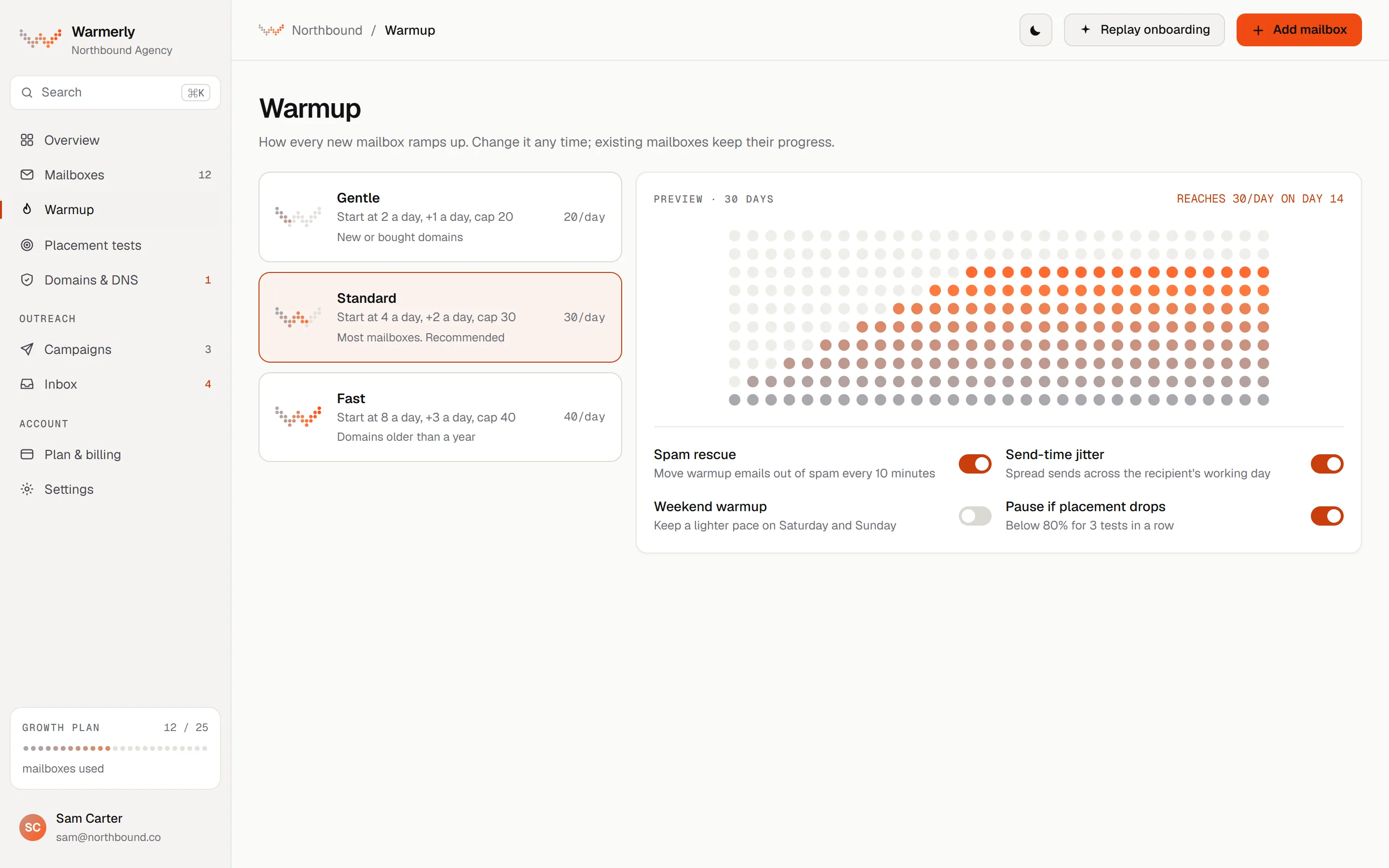
Task: Click the Overview grid icon
Action: (x=27, y=140)
